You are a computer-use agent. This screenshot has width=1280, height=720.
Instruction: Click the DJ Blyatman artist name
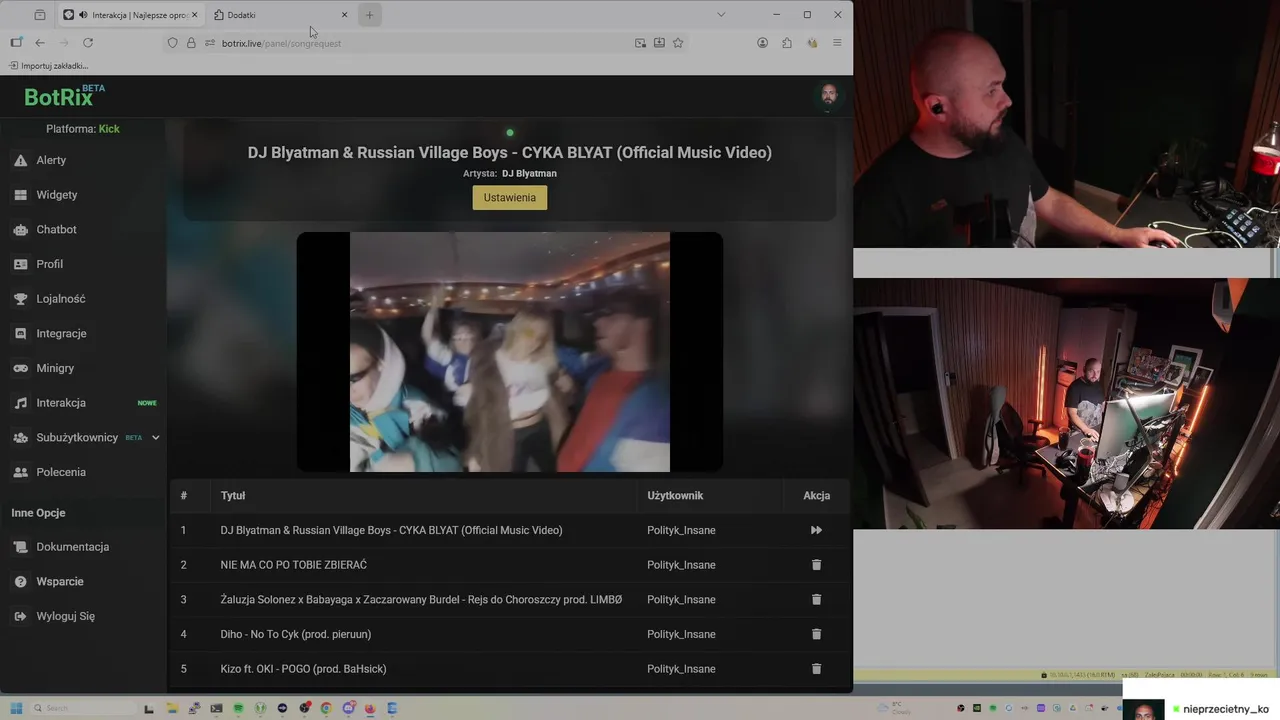(529, 174)
